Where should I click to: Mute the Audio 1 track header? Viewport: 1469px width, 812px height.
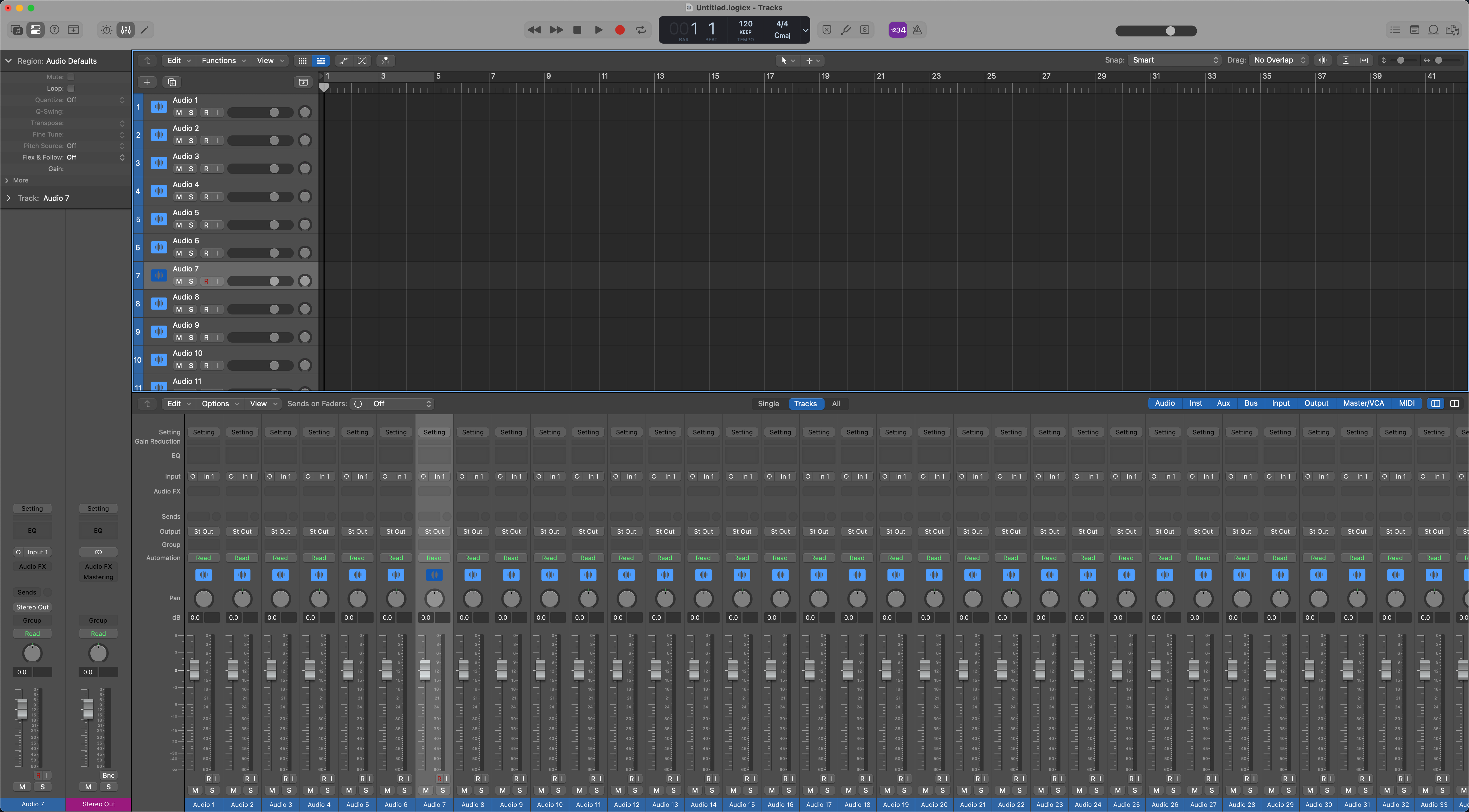(179, 113)
